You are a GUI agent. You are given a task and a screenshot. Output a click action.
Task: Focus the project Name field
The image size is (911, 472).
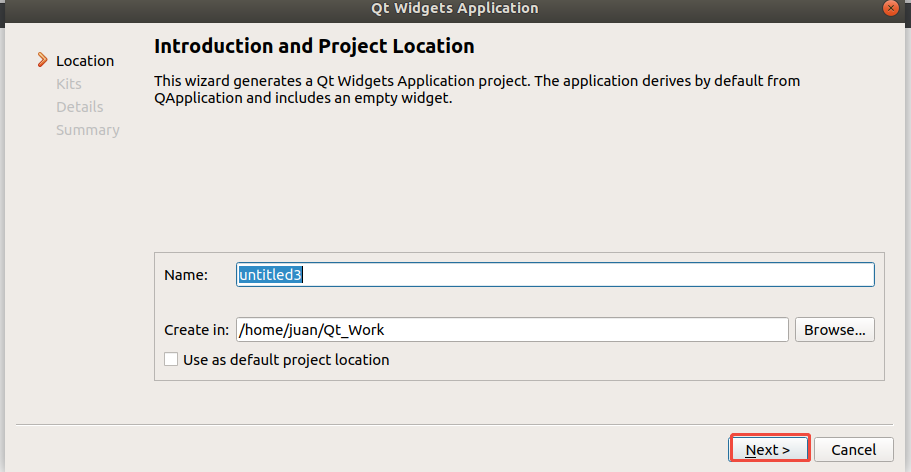pyautogui.click(x=555, y=274)
